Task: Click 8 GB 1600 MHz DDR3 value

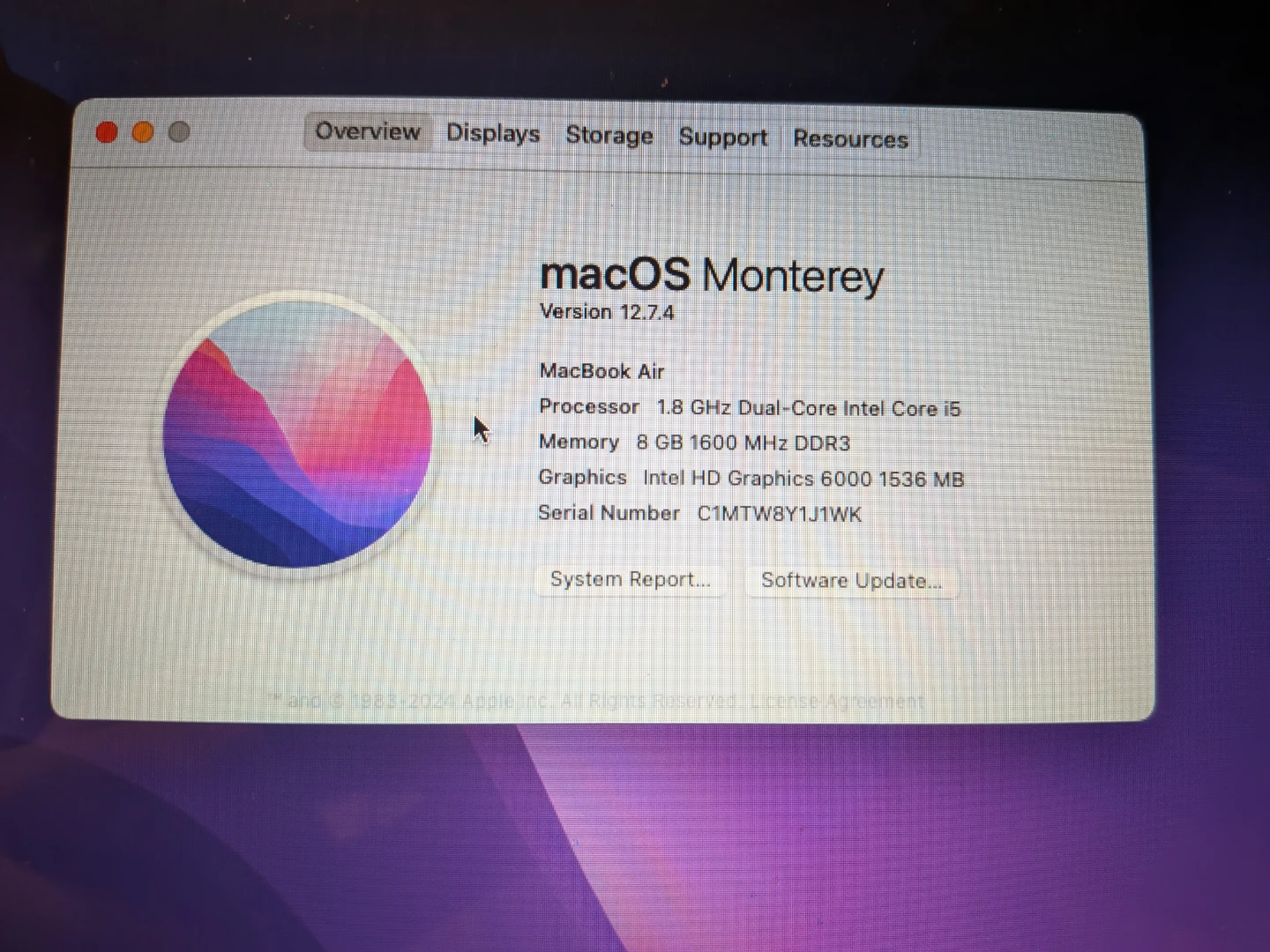Action: tap(743, 443)
